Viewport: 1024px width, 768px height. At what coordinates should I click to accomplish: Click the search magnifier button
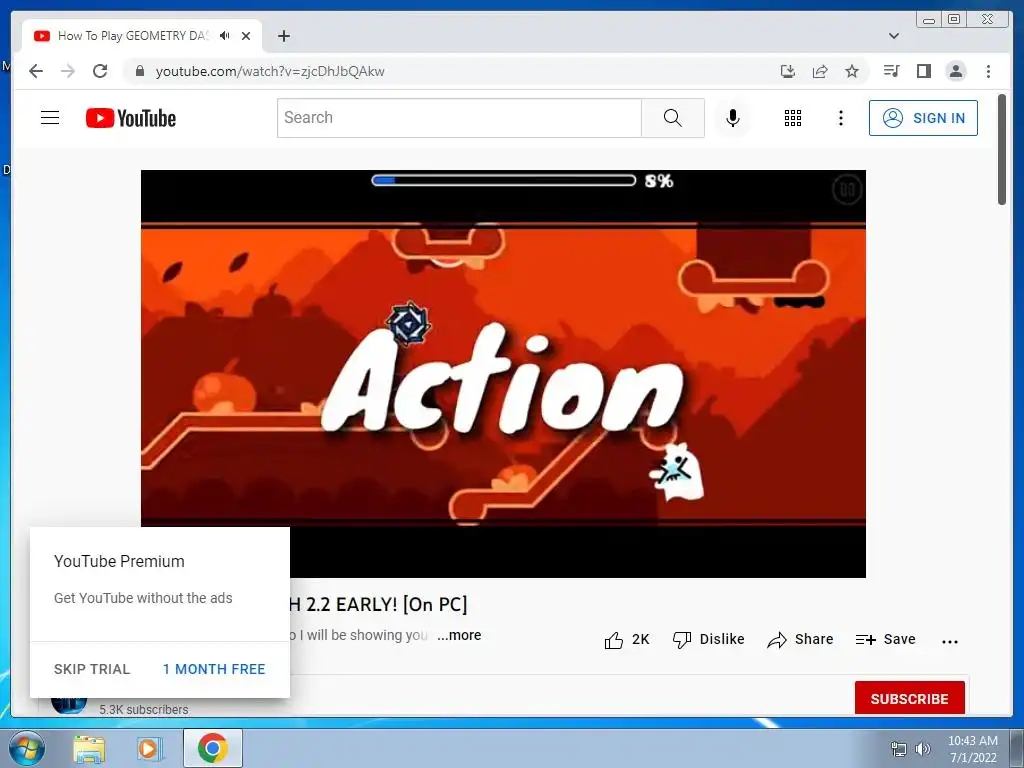673,118
